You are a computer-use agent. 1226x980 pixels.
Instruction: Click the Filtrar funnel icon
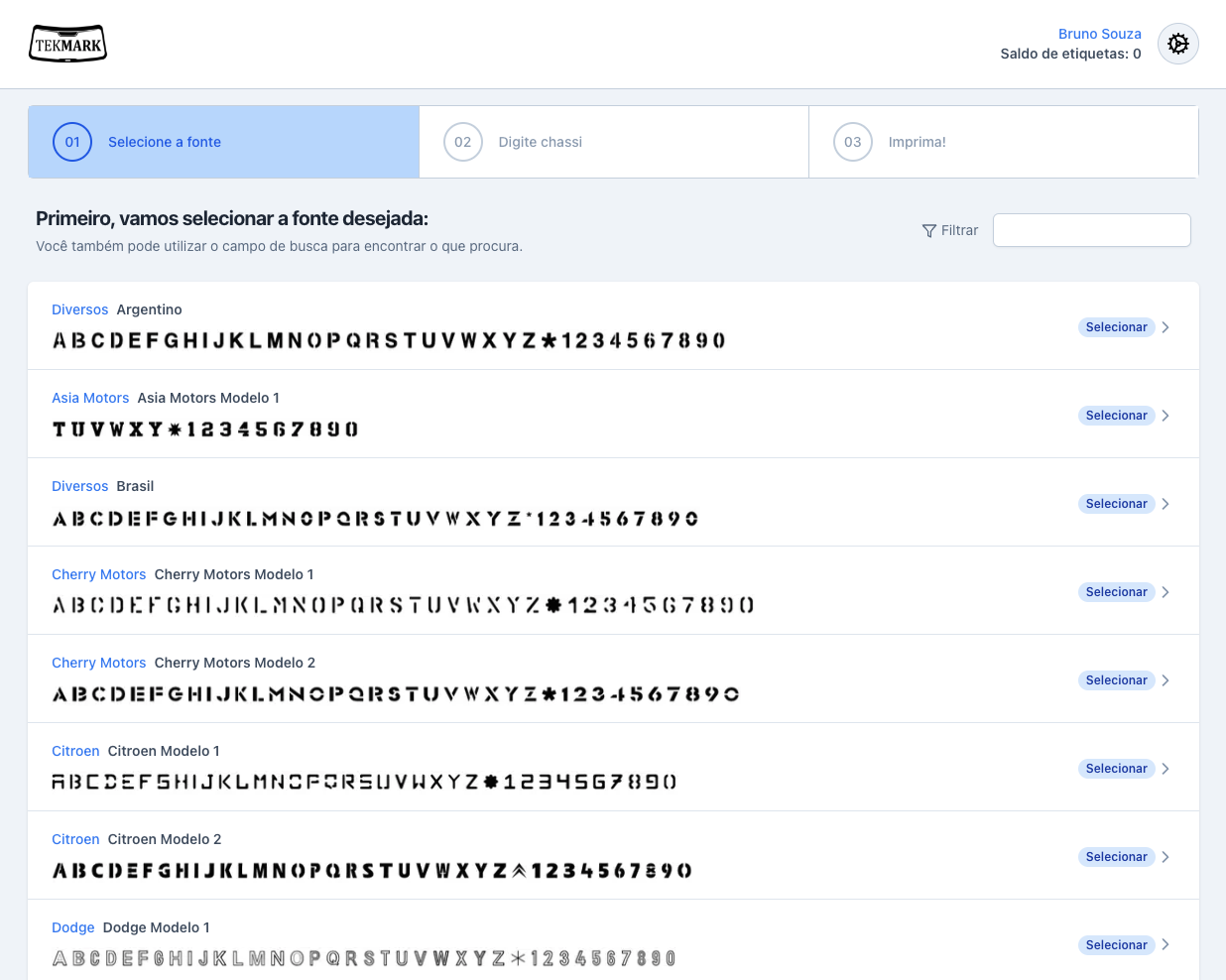[x=928, y=230]
